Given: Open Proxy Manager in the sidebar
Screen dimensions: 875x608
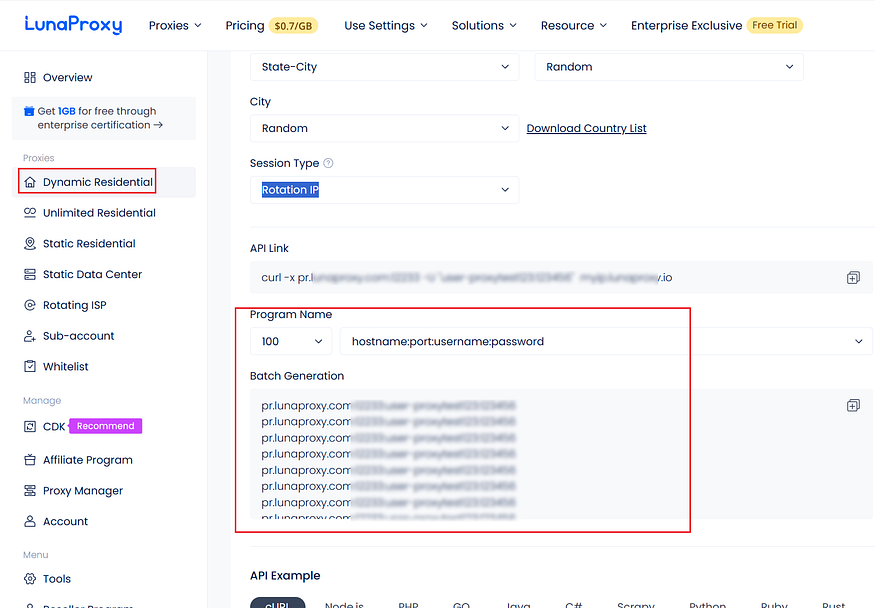Looking at the screenshot, I should pyautogui.click(x=83, y=491).
